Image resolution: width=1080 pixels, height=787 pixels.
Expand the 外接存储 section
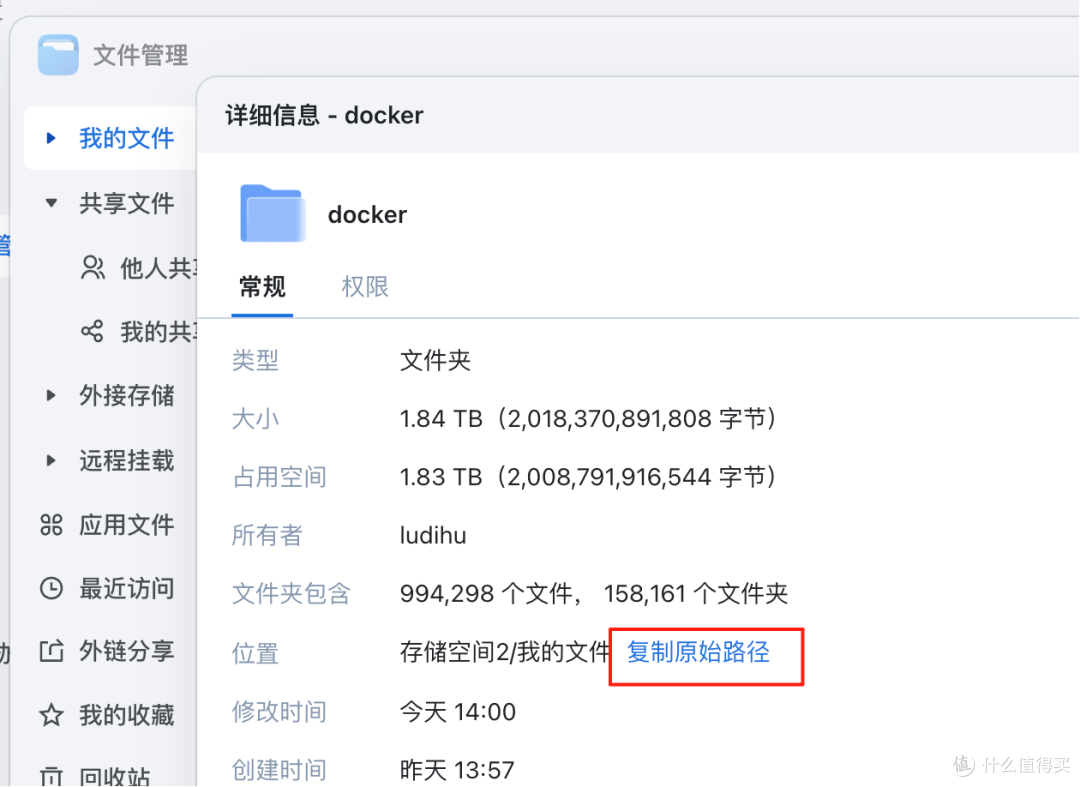point(51,395)
